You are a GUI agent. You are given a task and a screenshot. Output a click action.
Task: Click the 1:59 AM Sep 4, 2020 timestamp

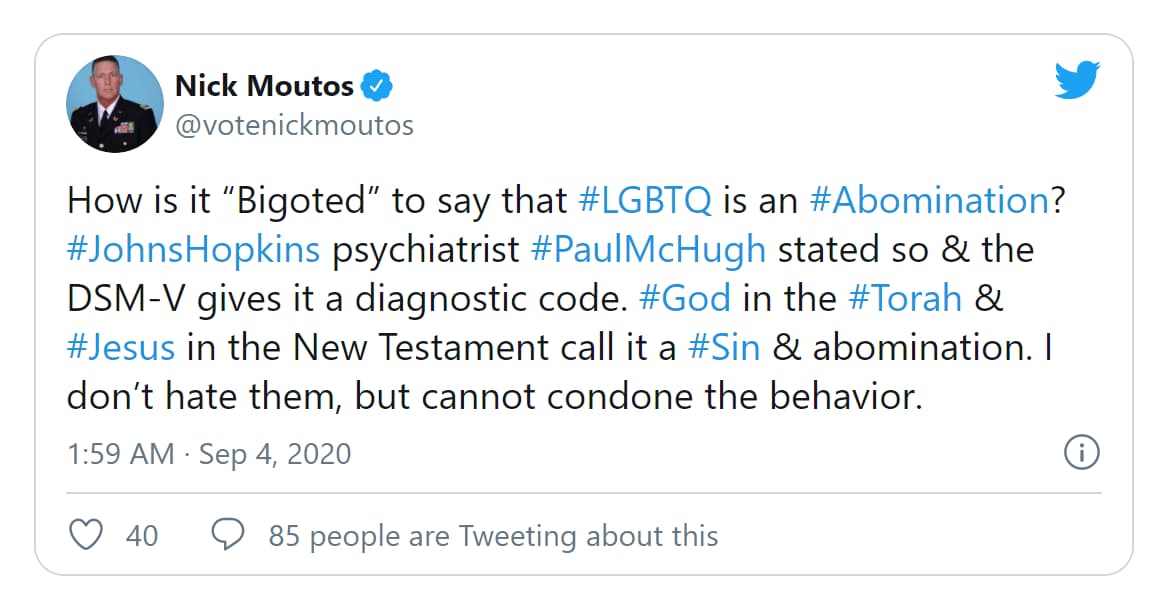209,454
